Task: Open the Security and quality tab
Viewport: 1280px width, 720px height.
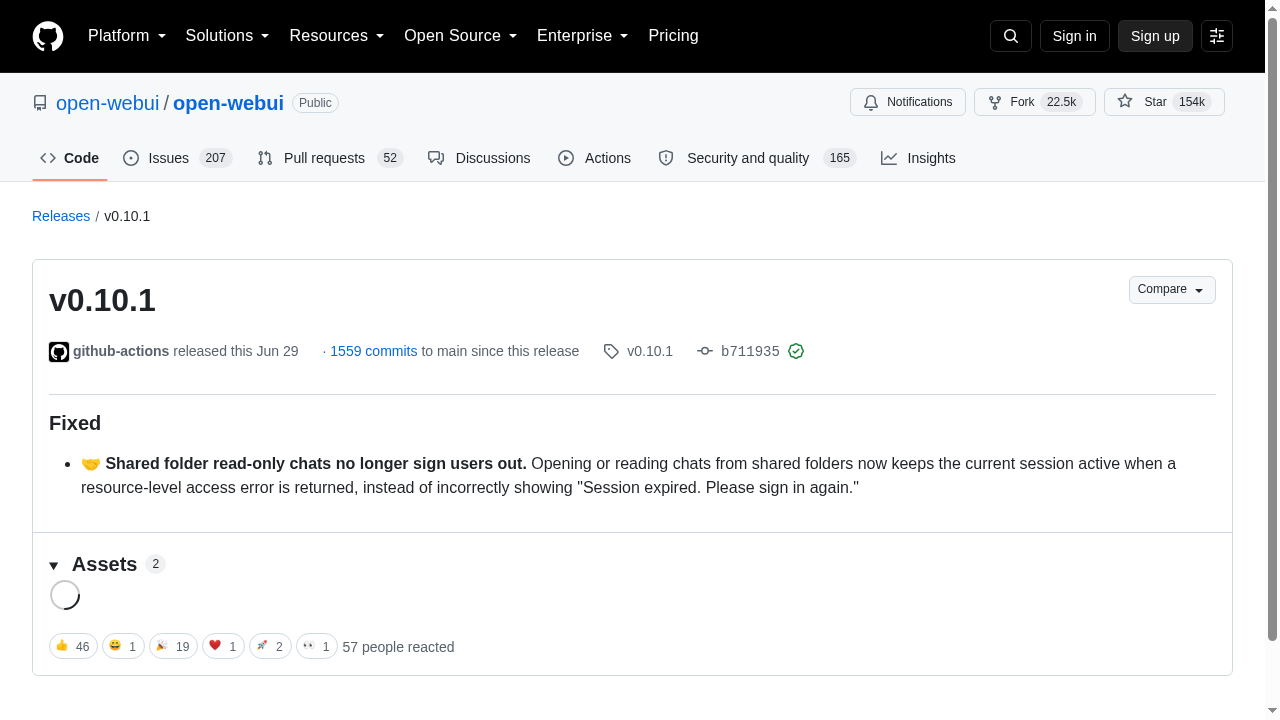Action: pos(757,158)
